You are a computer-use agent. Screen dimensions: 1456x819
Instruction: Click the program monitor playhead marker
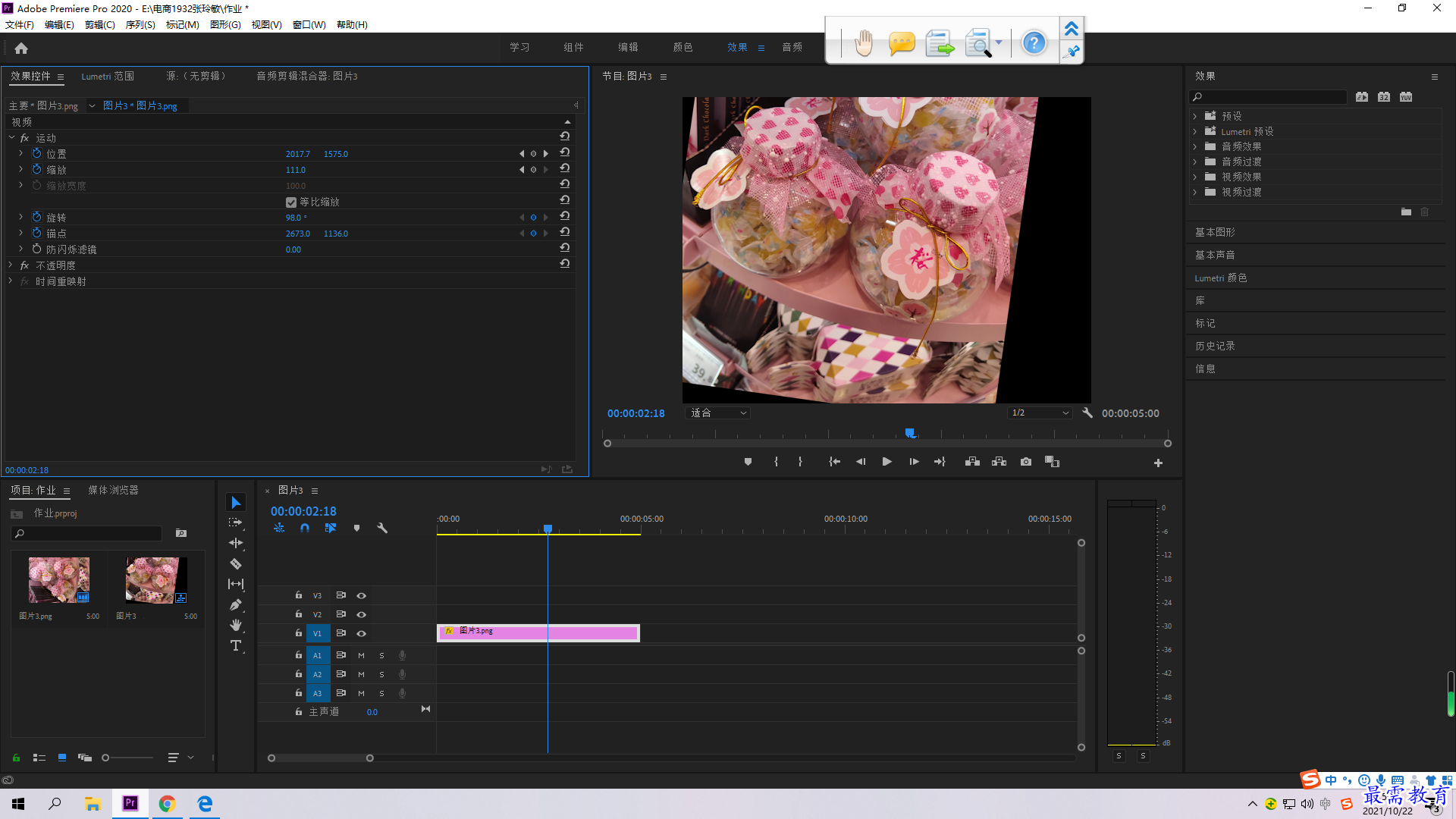coord(910,433)
